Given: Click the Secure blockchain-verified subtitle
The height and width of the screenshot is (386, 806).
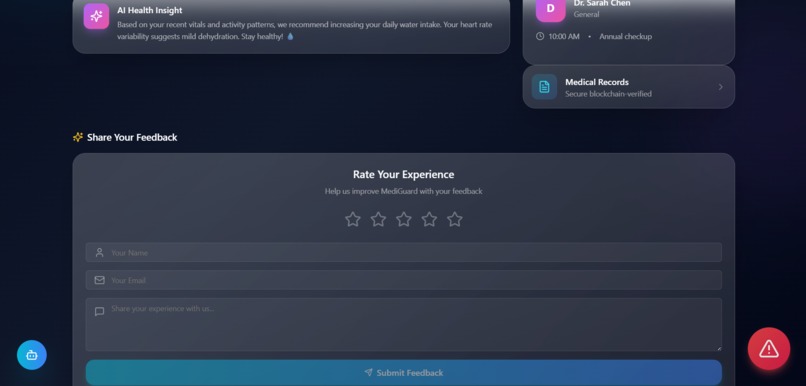Looking at the screenshot, I should pyautogui.click(x=608, y=94).
